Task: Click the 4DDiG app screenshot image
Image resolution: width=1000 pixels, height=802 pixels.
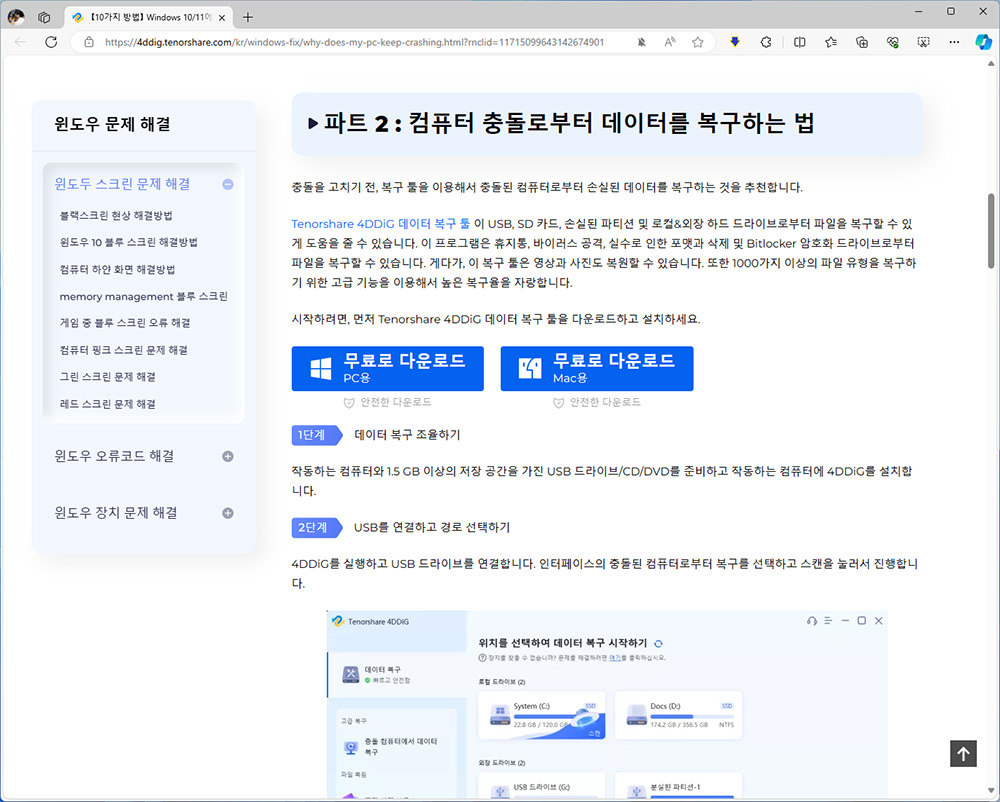Action: click(x=607, y=704)
